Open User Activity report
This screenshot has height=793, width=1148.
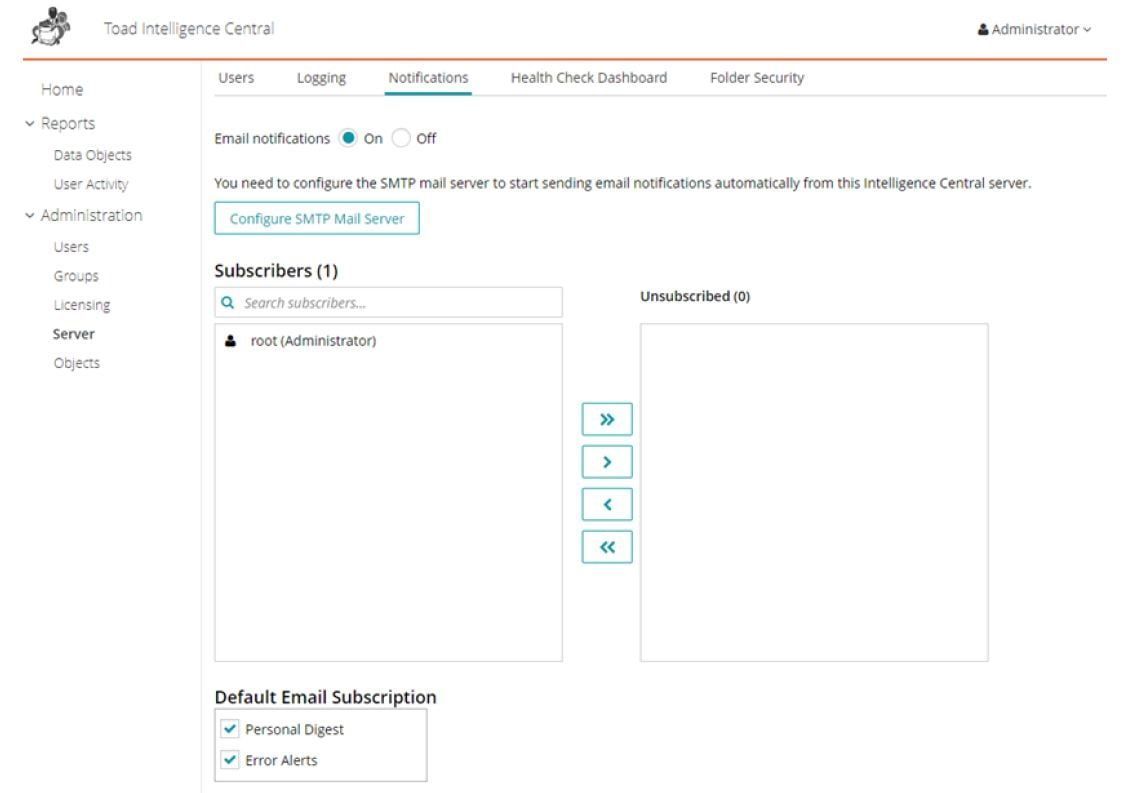click(x=91, y=185)
